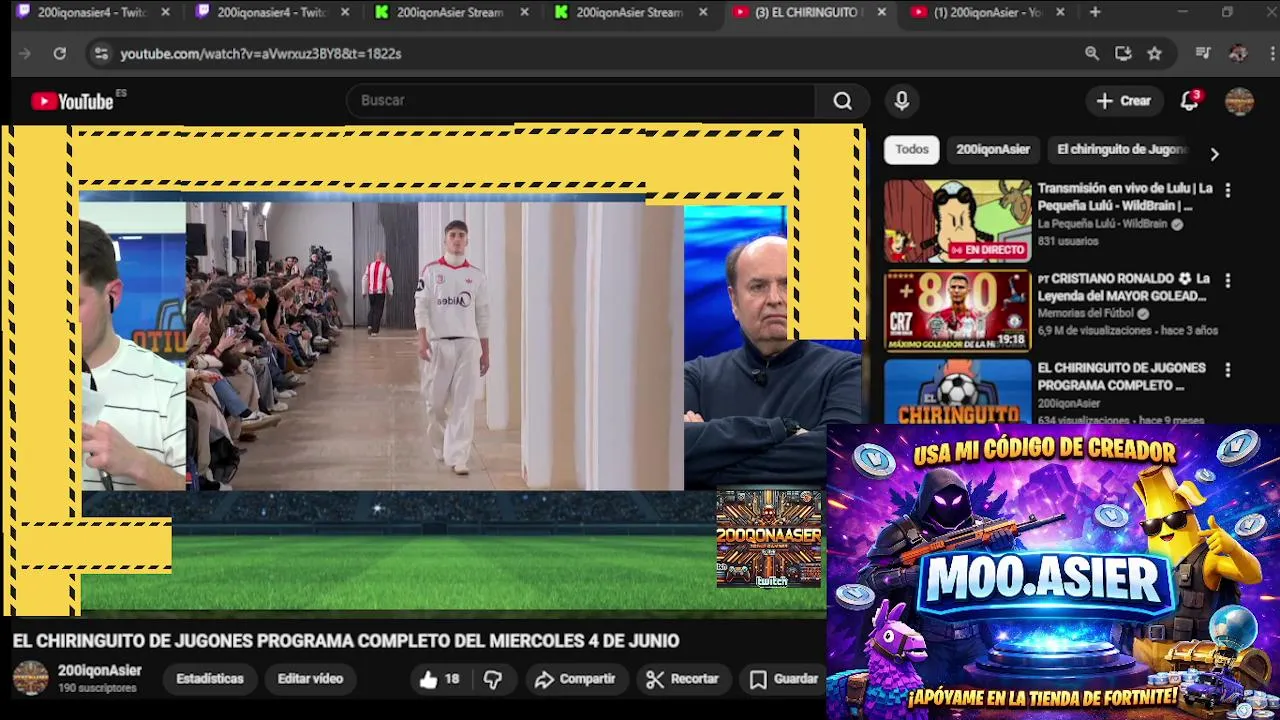Open the 'Crear' create menu
Image resolution: width=1280 pixels, height=720 pixels.
point(1124,100)
